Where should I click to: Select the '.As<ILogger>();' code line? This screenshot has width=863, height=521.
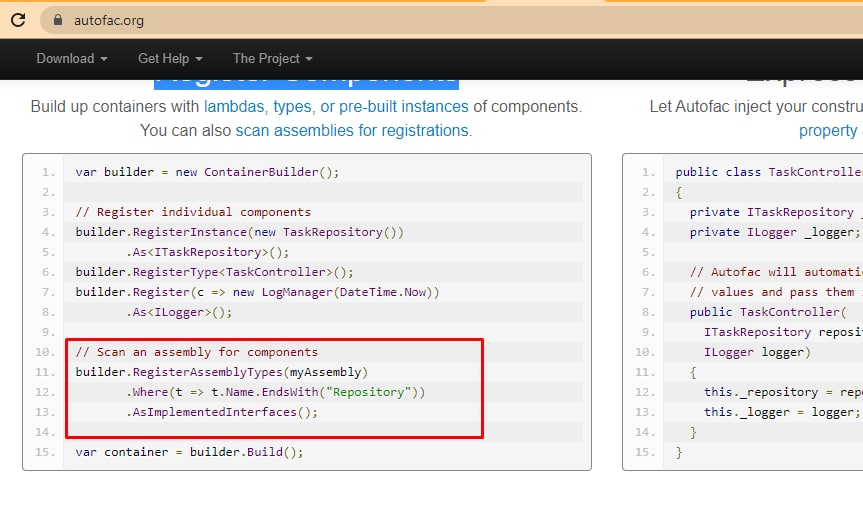point(179,312)
